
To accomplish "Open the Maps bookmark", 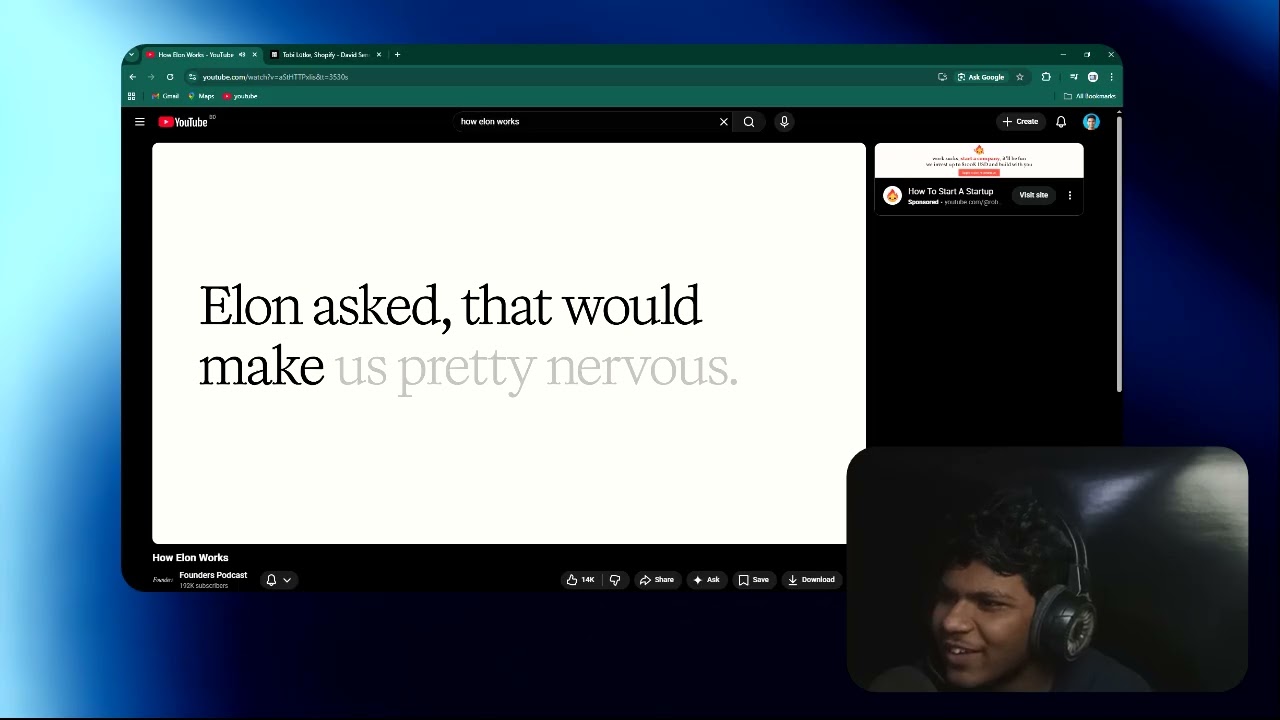I will click(201, 96).
